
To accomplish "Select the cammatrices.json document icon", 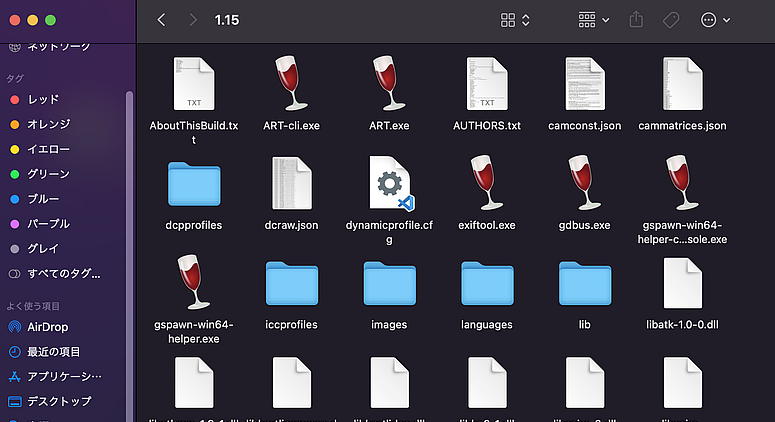I will [x=683, y=84].
